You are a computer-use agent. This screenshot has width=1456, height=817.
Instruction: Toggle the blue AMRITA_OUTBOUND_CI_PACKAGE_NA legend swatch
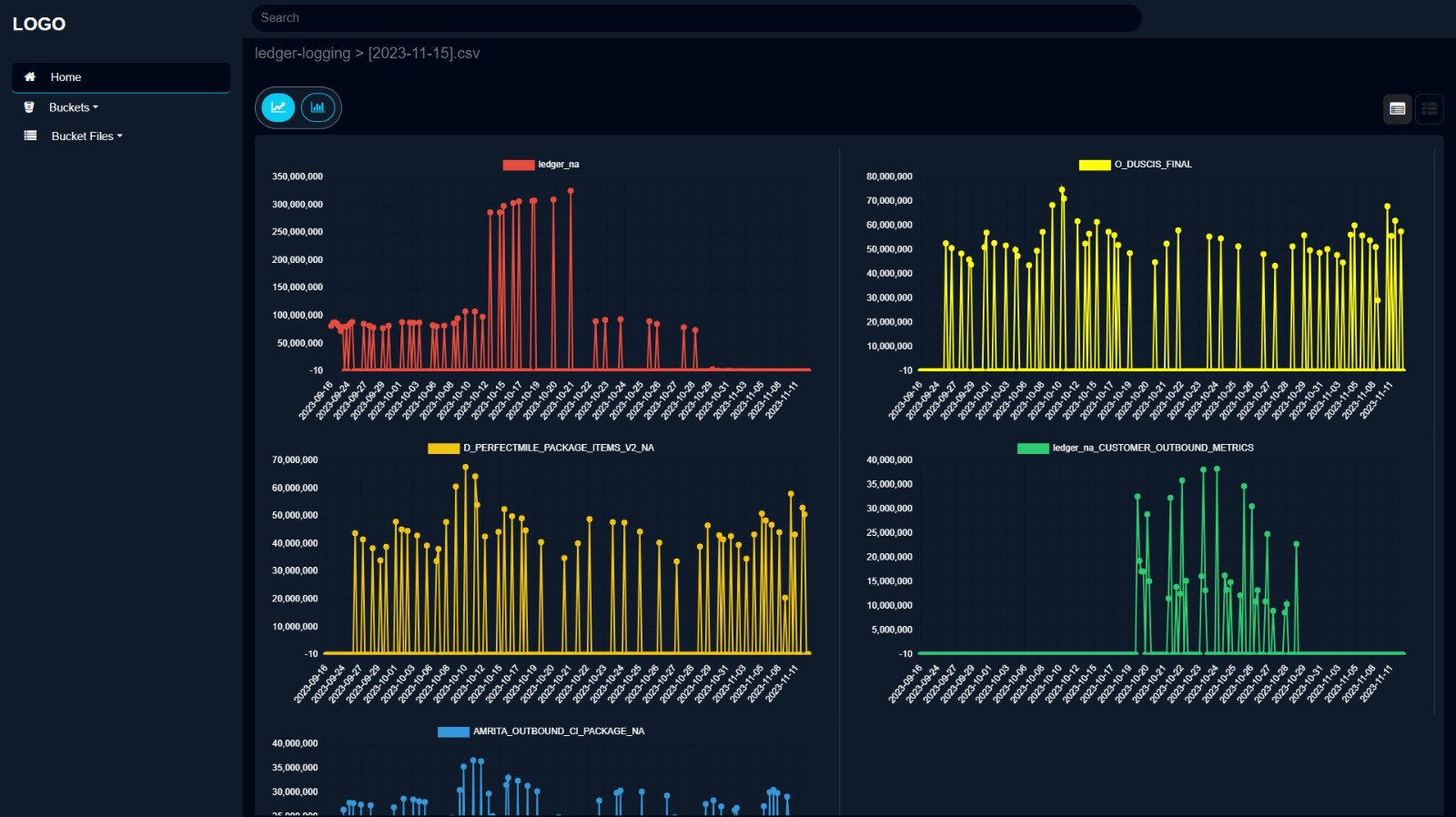point(453,731)
